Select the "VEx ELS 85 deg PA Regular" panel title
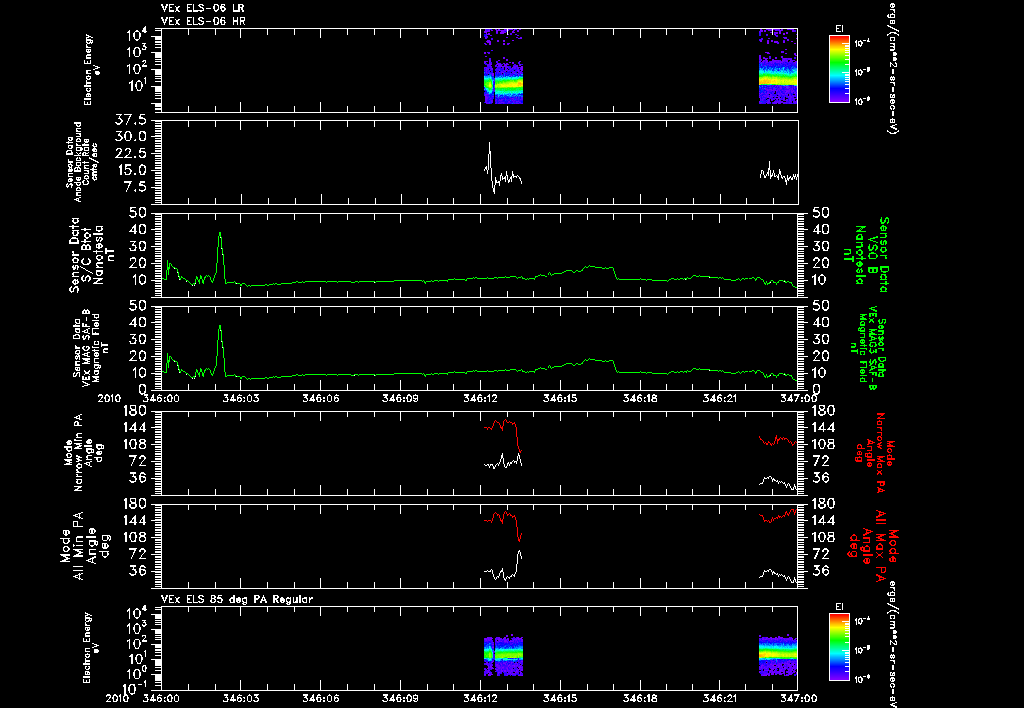This screenshot has width=1024, height=708. click(236, 599)
